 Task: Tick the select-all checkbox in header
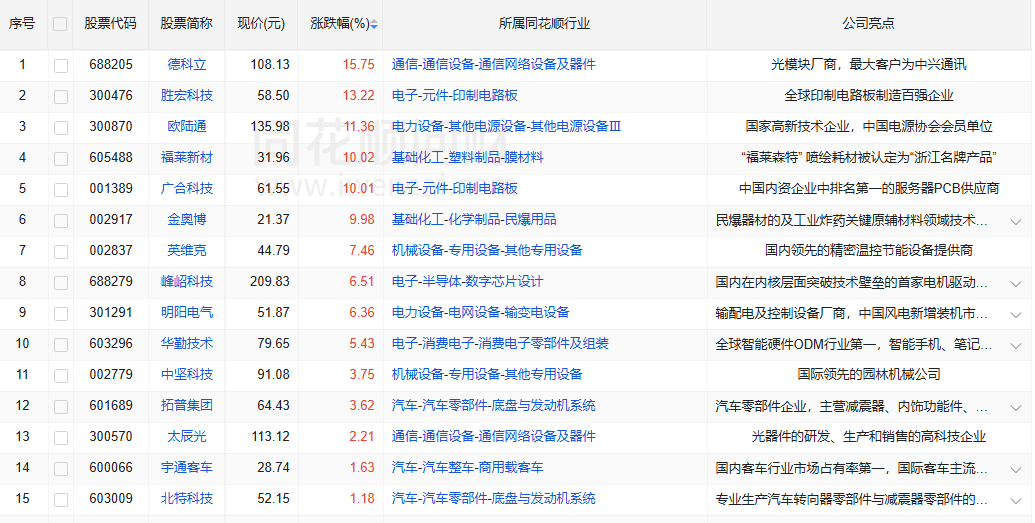[x=60, y=24]
